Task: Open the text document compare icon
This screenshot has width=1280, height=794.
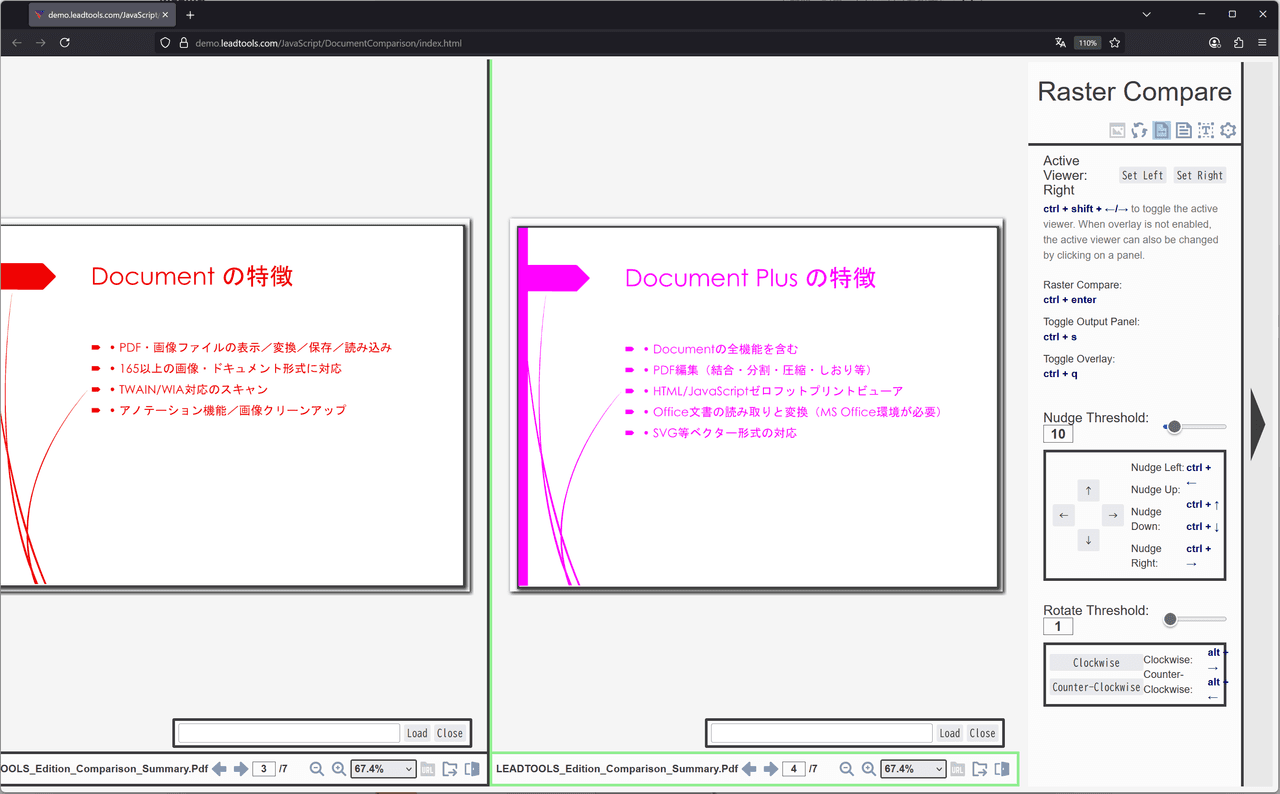Action: [x=1183, y=130]
